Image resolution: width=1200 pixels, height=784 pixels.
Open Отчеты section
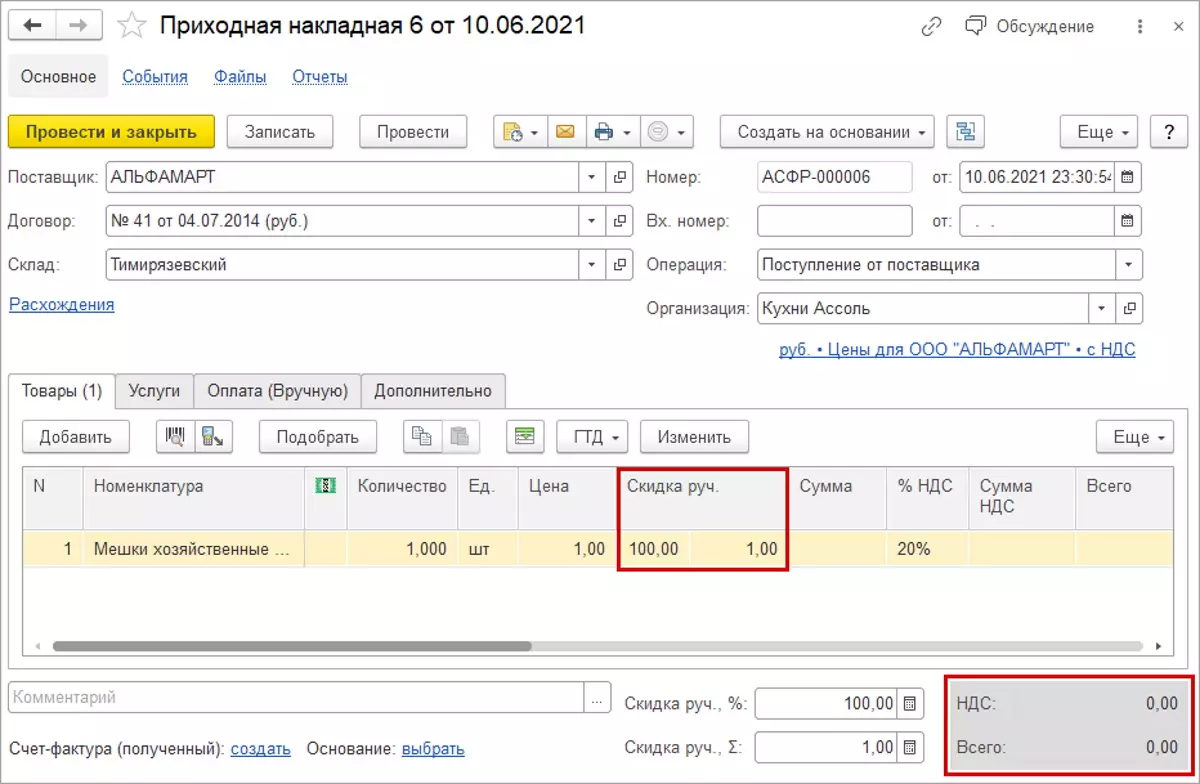click(320, 77)
